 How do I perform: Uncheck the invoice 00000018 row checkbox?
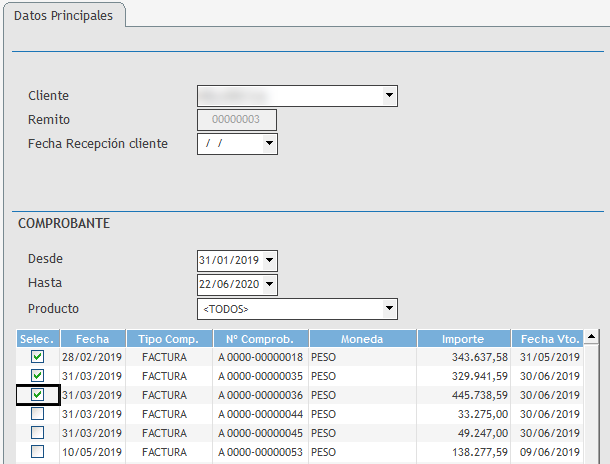tap(38, 357)
